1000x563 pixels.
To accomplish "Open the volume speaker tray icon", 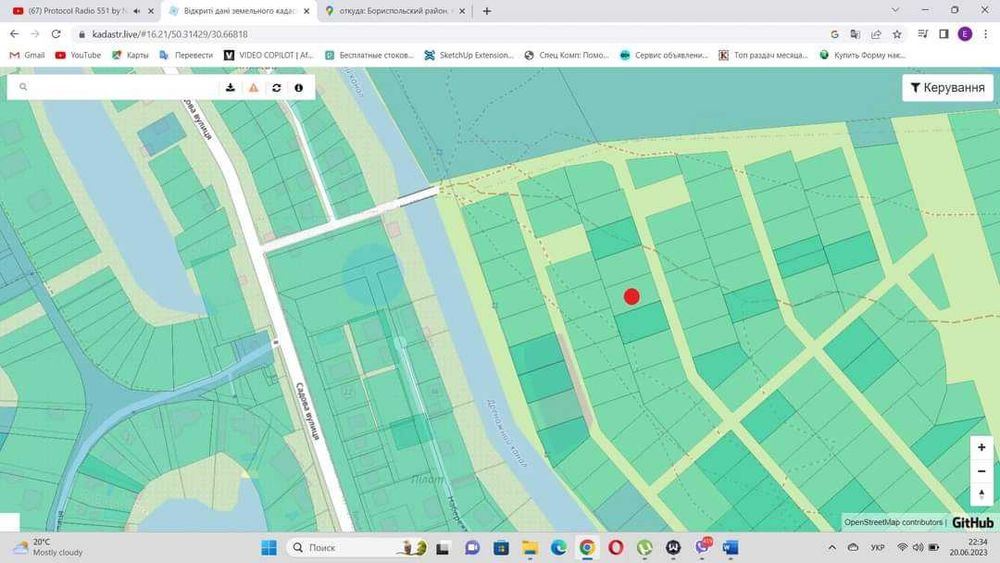I will [x=918, y=548].
